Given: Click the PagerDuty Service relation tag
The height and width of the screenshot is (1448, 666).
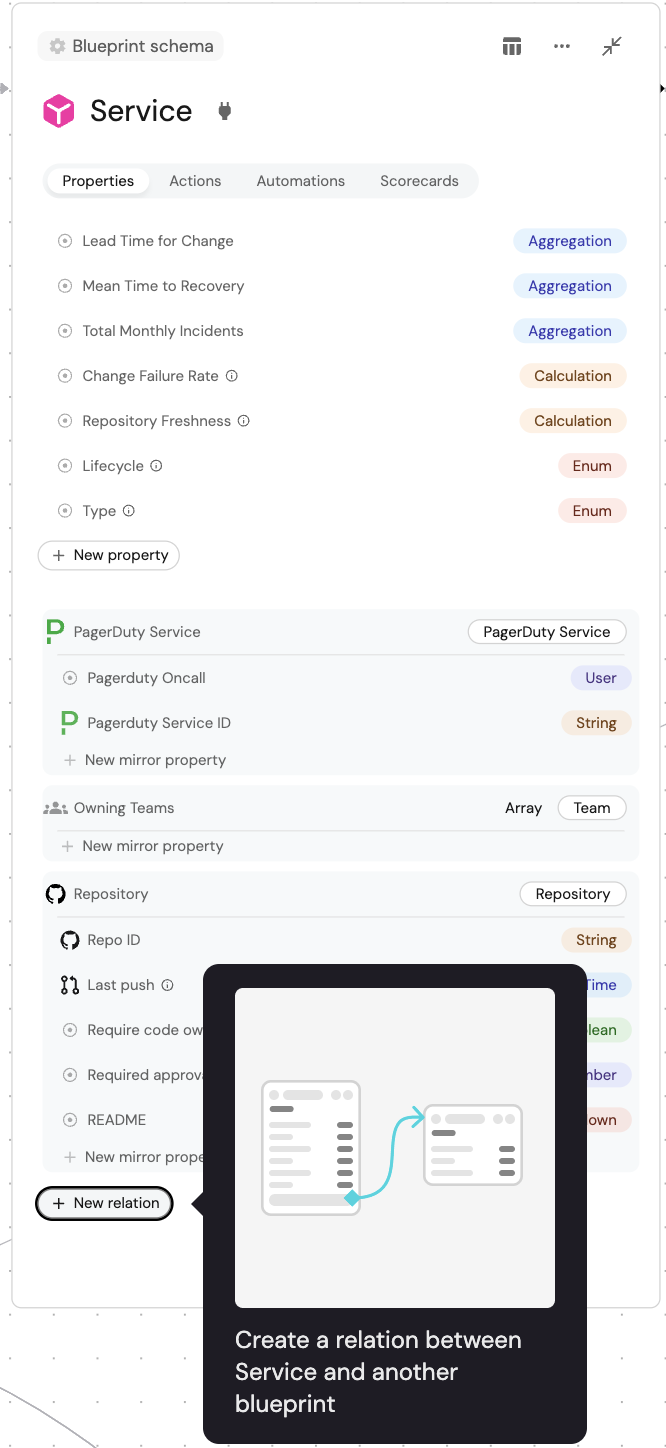Looking at the screenshot, I should [x=546, y=632].
